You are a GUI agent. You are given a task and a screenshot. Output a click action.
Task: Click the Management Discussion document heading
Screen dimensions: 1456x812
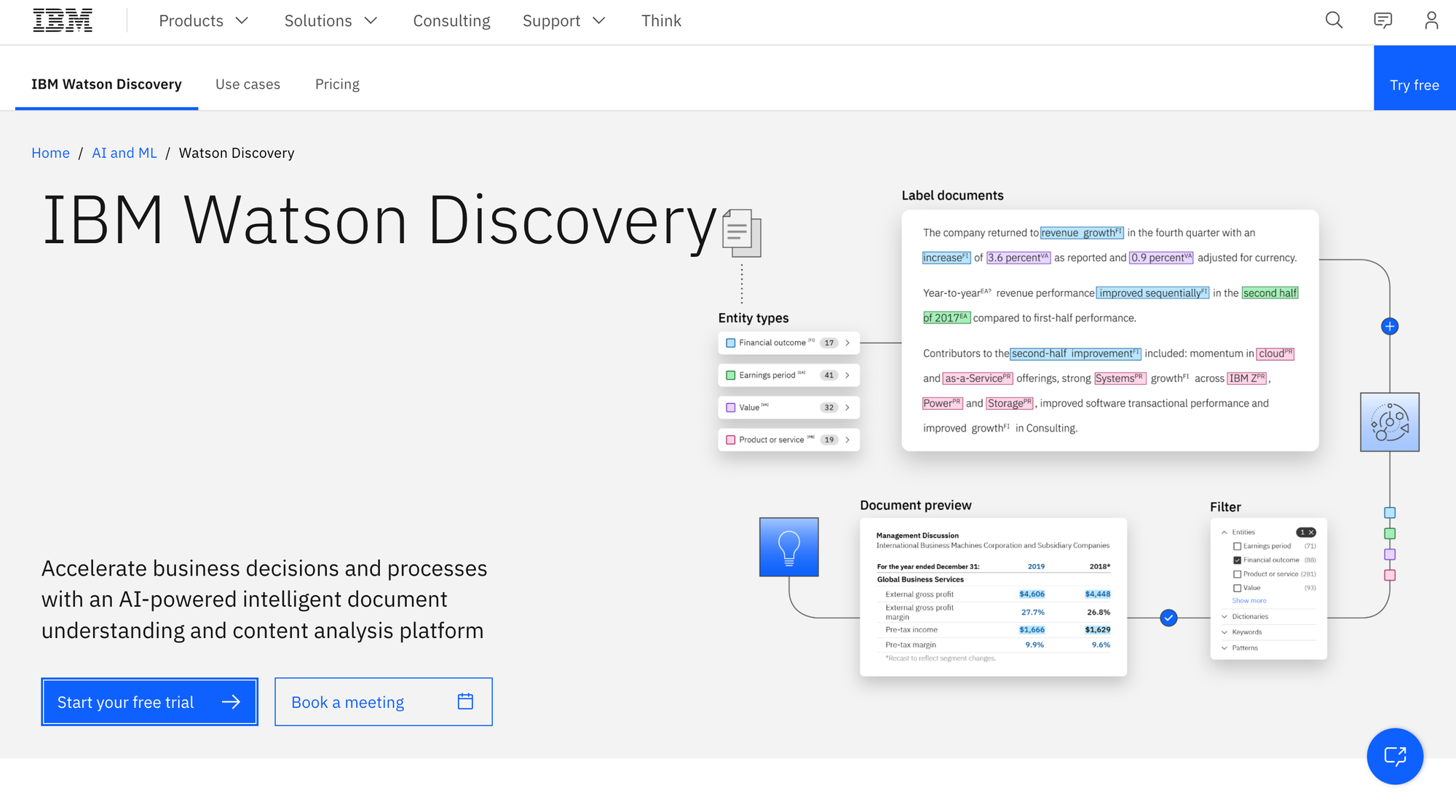[x=917, y=536]
